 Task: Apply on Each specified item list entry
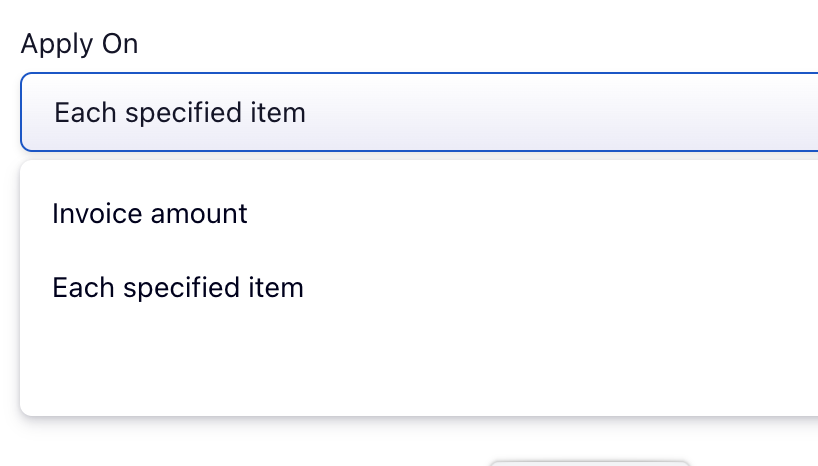tap(178, 289)
